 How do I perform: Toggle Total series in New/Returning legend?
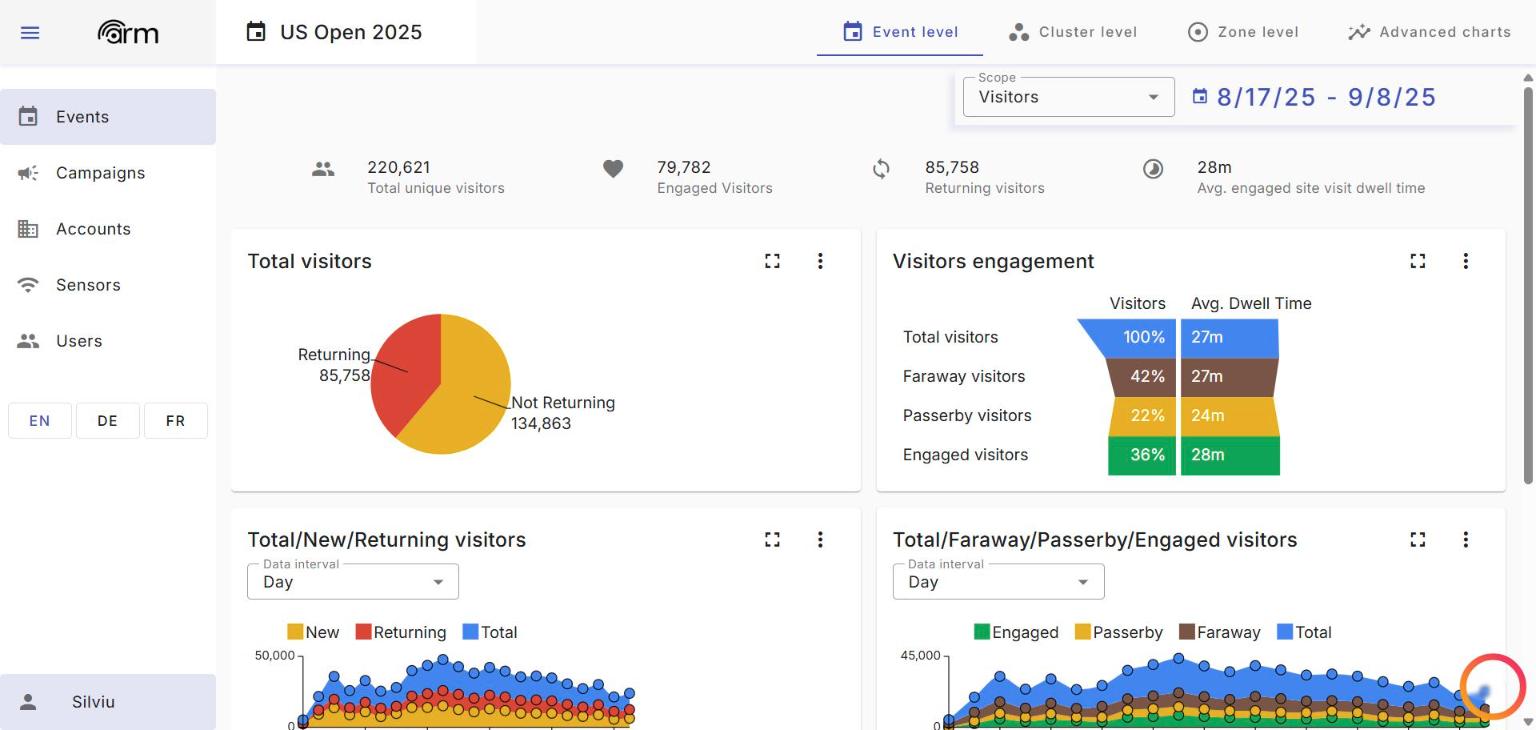click(490, 632)
